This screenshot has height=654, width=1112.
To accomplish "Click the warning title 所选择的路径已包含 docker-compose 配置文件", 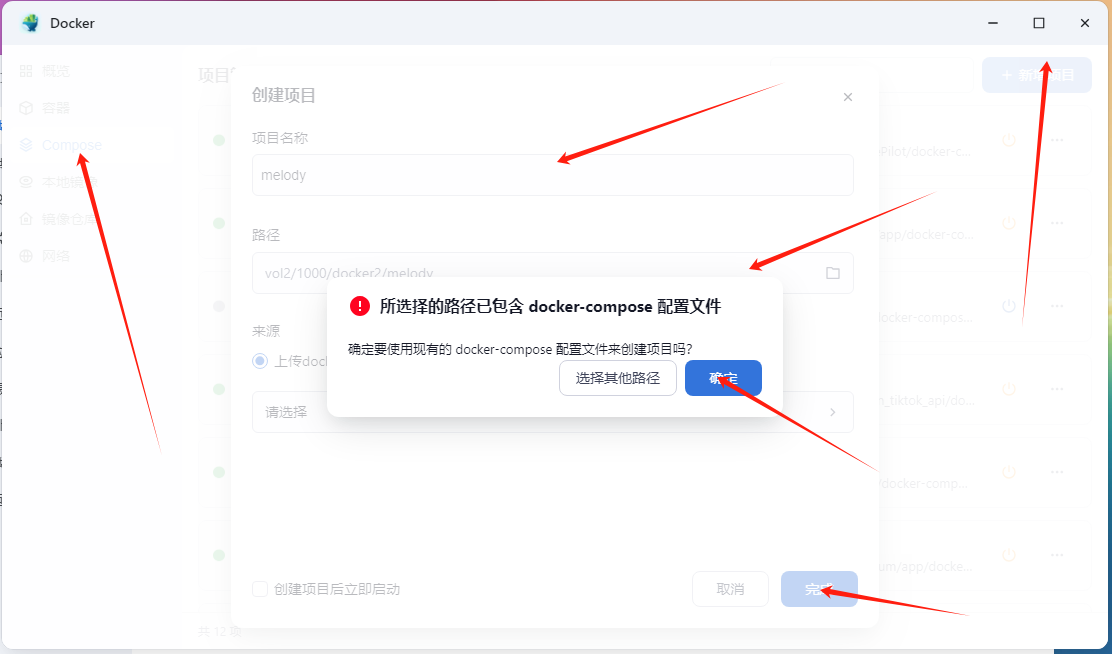I will pos(550,306).
